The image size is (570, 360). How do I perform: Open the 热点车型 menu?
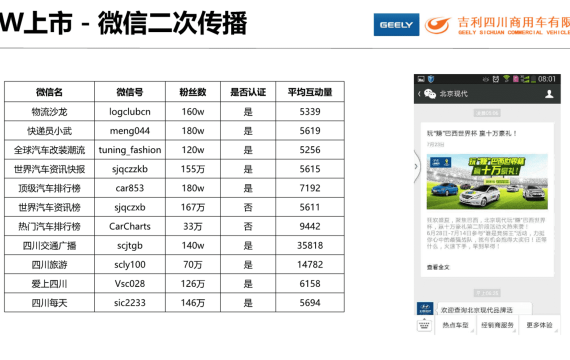pos(455,325)
